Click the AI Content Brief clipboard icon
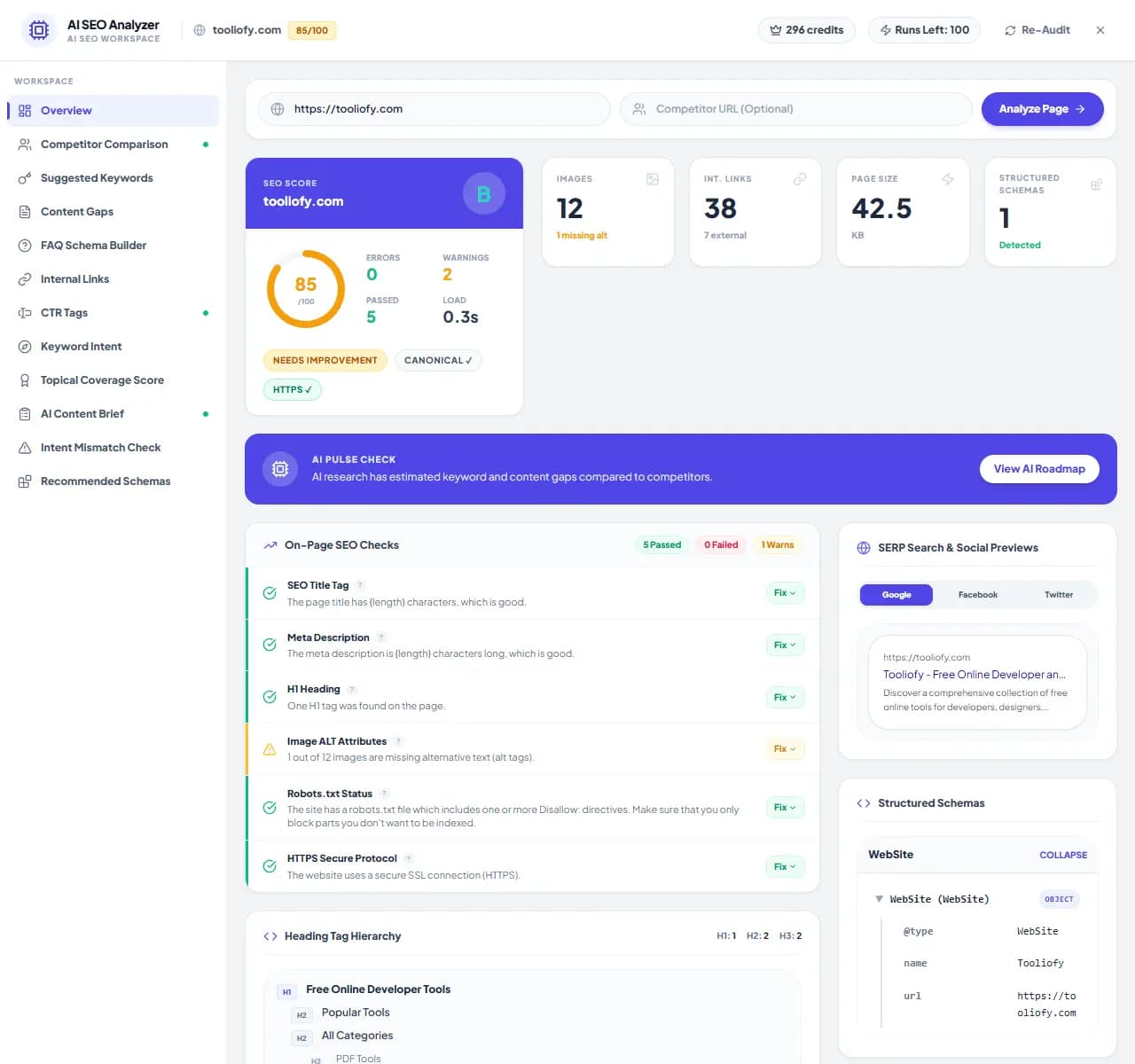Image resolution: width=1135 pixels, height=1064 pixels. tap(25, 414)
